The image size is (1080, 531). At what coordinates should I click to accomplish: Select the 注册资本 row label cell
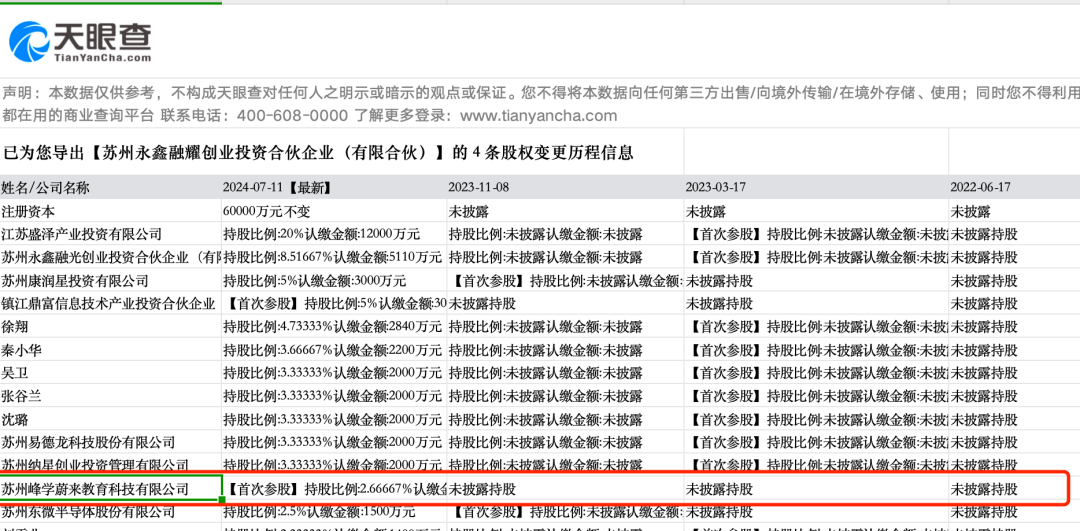[111, 211]
